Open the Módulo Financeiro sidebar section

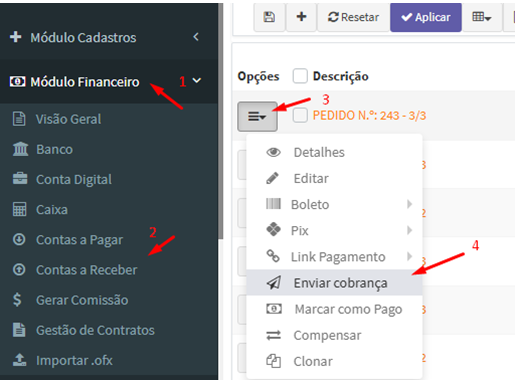click(x=85, y=82)
